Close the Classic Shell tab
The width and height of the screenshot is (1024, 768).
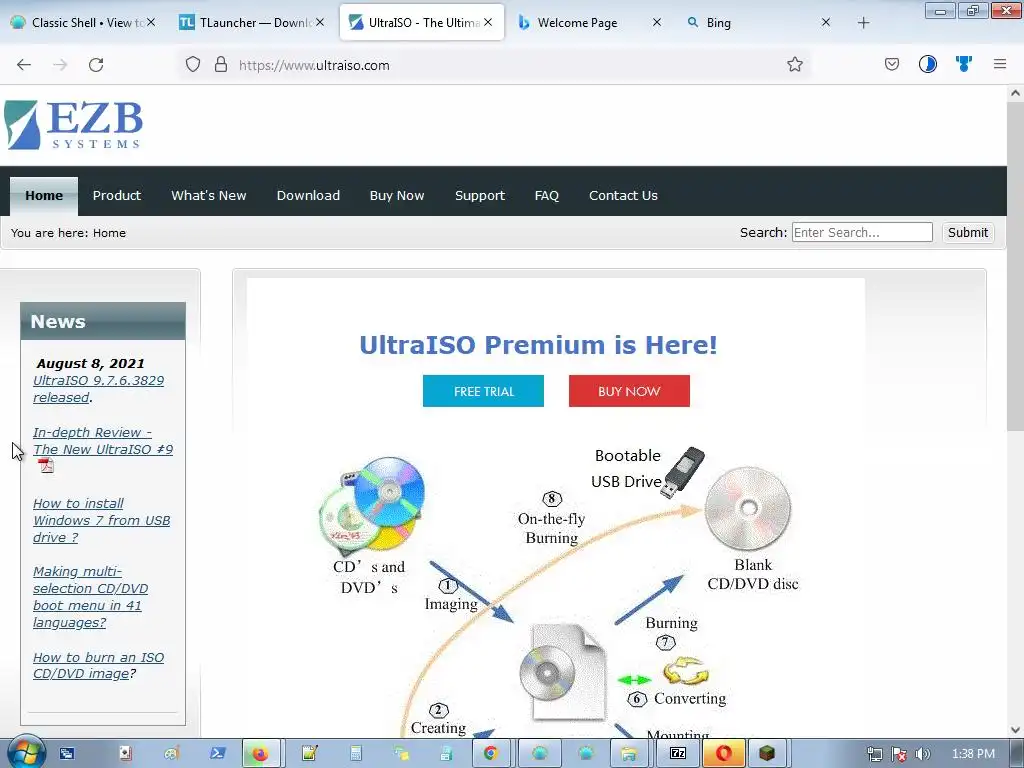(151, 22)
